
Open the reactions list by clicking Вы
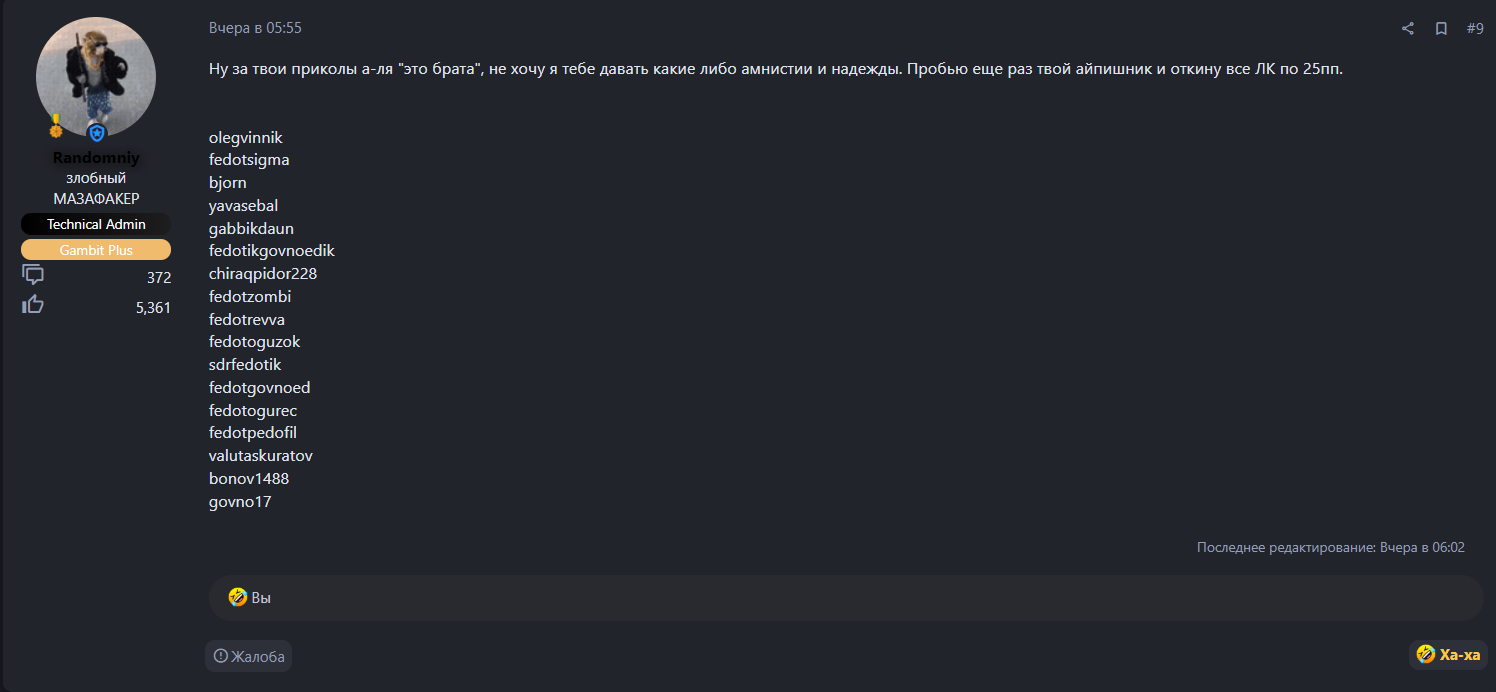261,598
